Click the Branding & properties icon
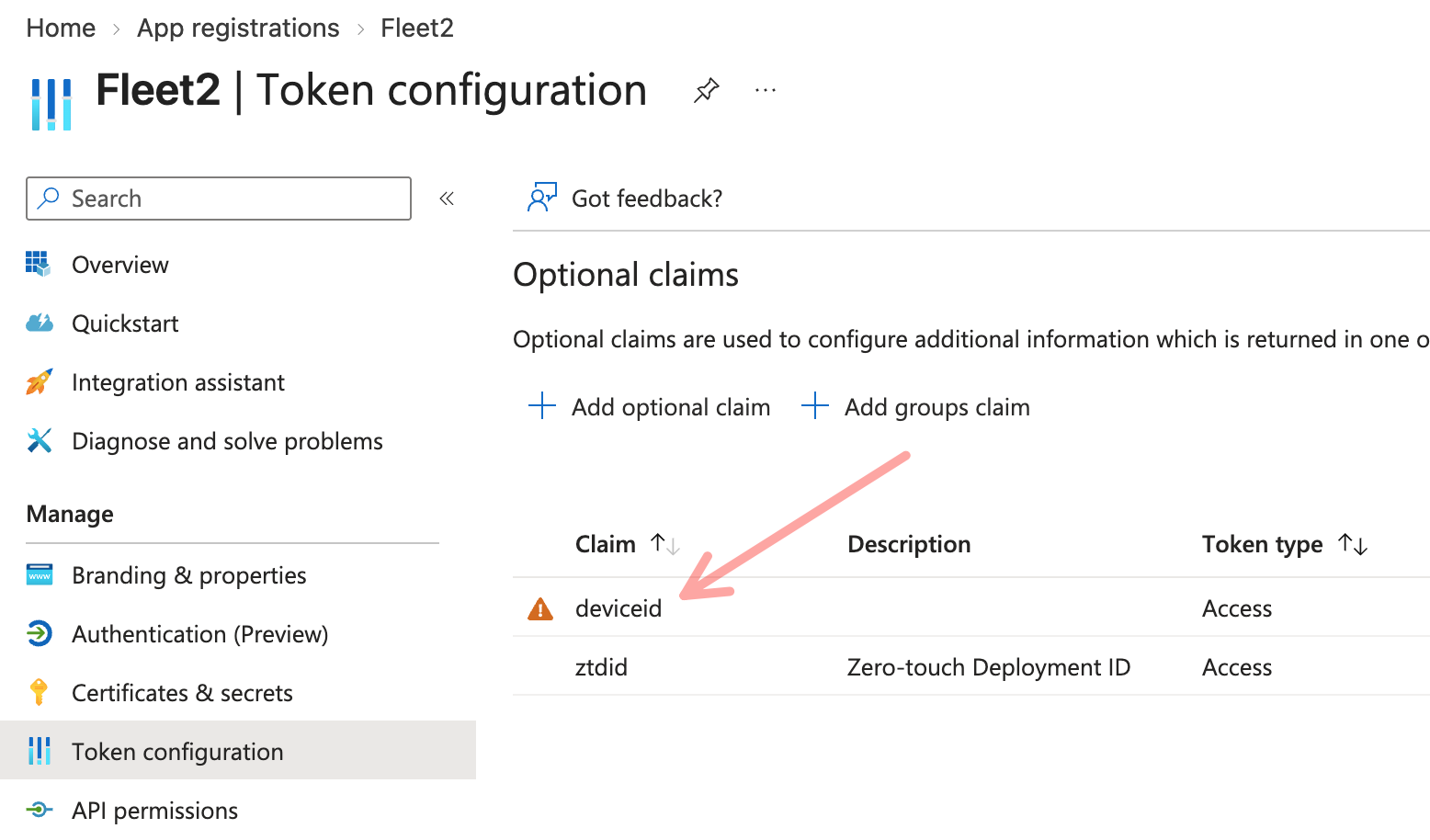The image size is (1430, 840). click(39, 574)
